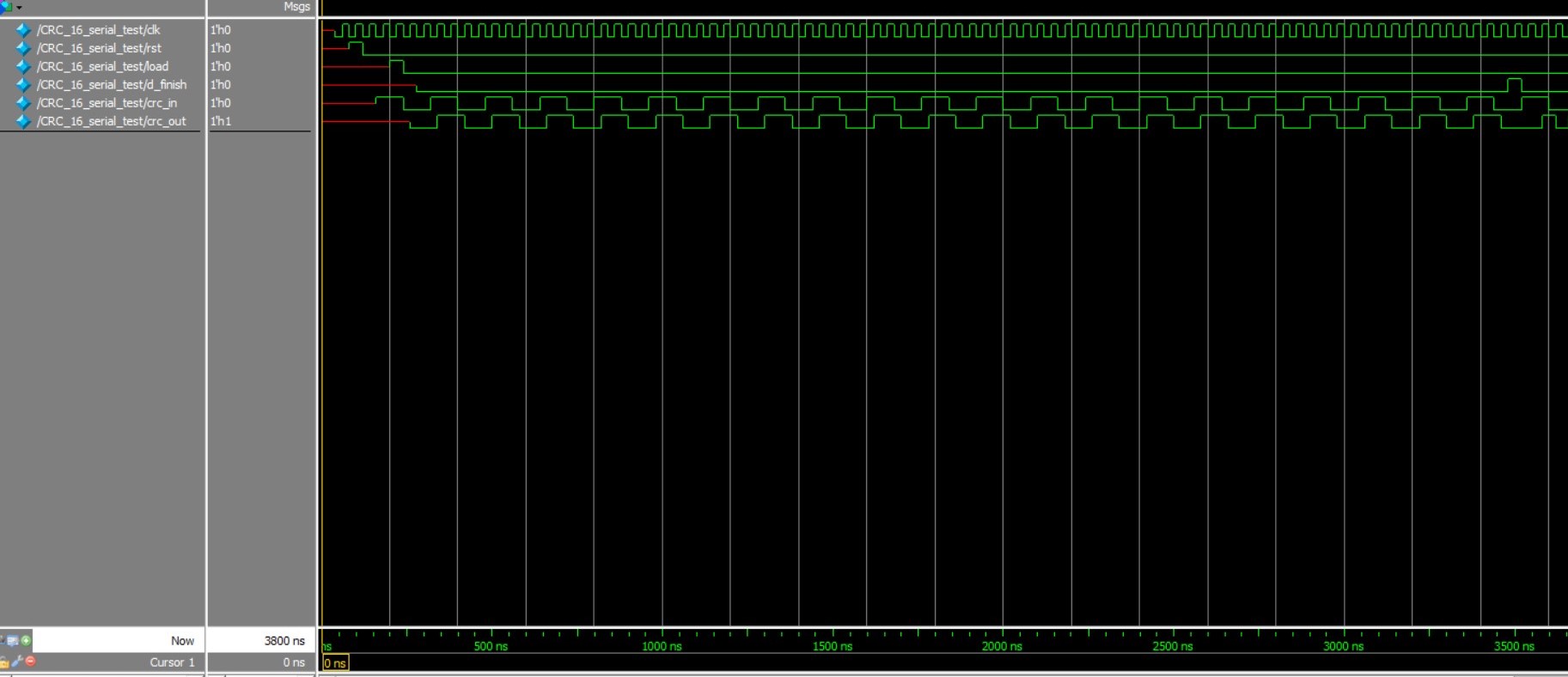Click the 3800 ns current time value
This screenshot has height=677, width=1568.
[284, 641]
